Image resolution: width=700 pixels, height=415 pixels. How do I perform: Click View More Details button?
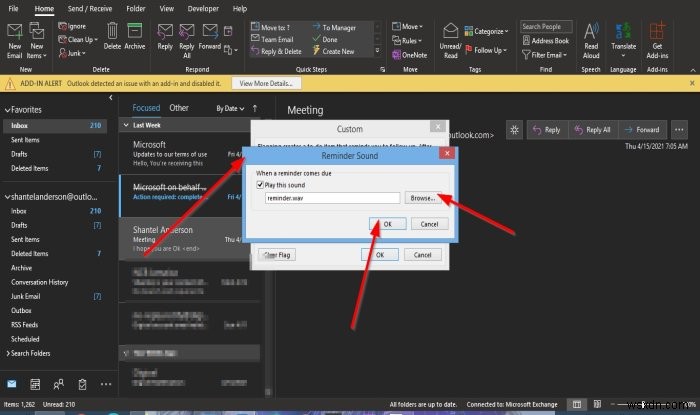click(x=266, y=83)
